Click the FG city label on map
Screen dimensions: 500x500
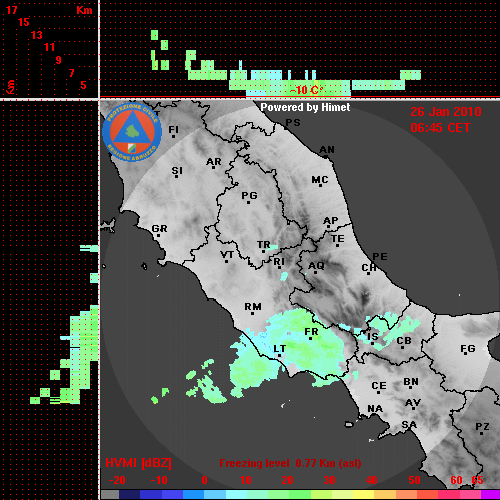click(468, 349)
